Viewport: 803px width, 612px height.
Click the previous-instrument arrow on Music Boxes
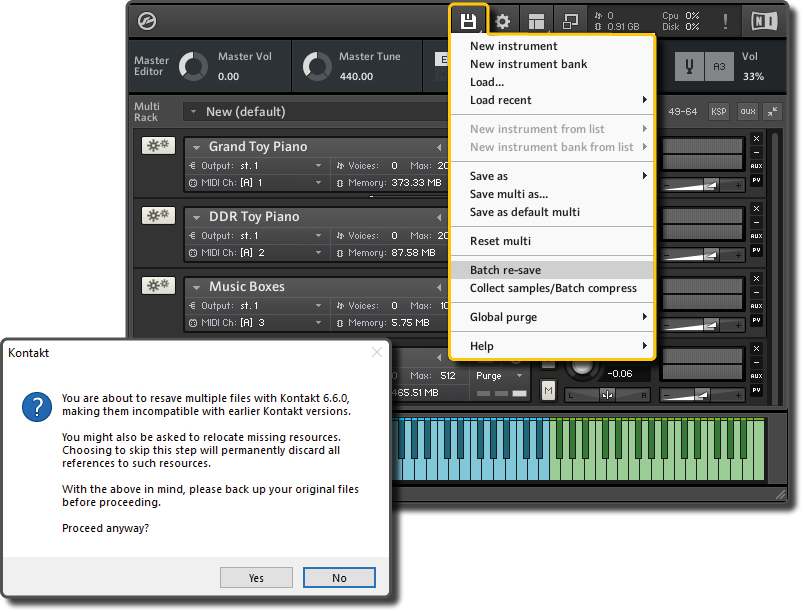click(439, 287)
